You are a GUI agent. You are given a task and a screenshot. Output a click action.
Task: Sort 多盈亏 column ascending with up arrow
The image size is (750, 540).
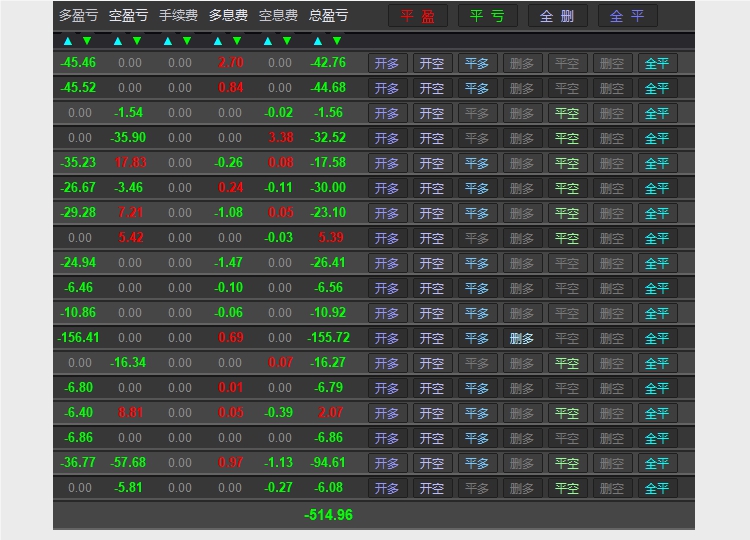[68, 41]
